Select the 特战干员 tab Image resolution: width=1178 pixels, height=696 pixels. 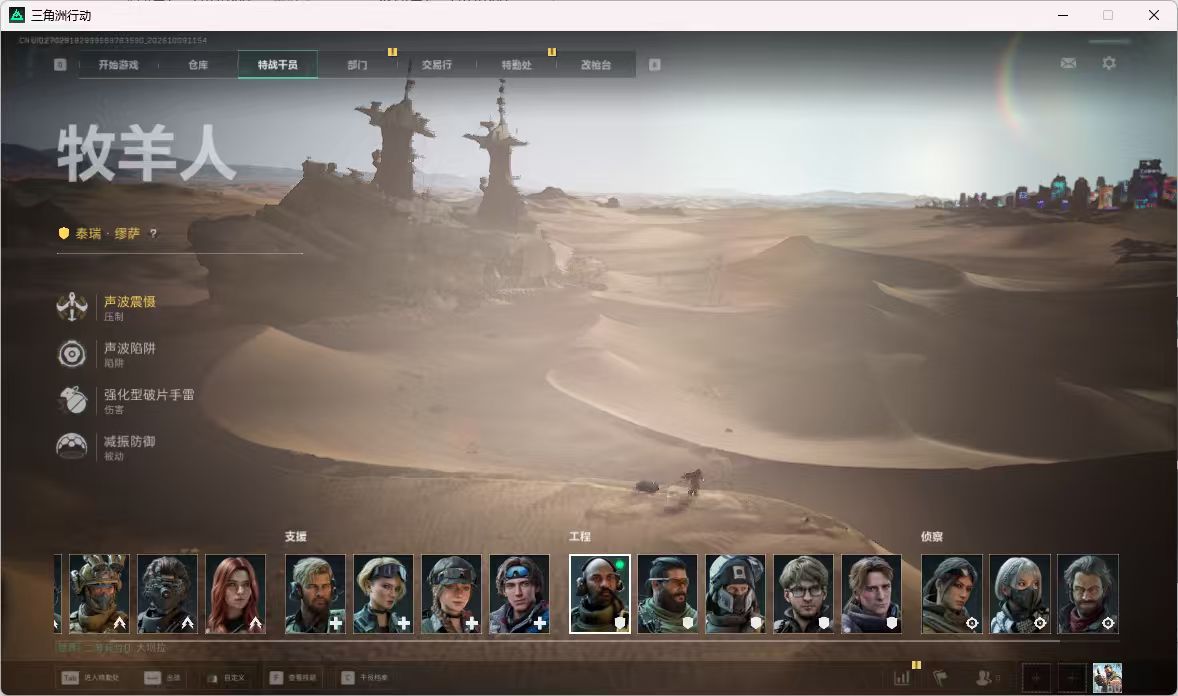[278, 65]
